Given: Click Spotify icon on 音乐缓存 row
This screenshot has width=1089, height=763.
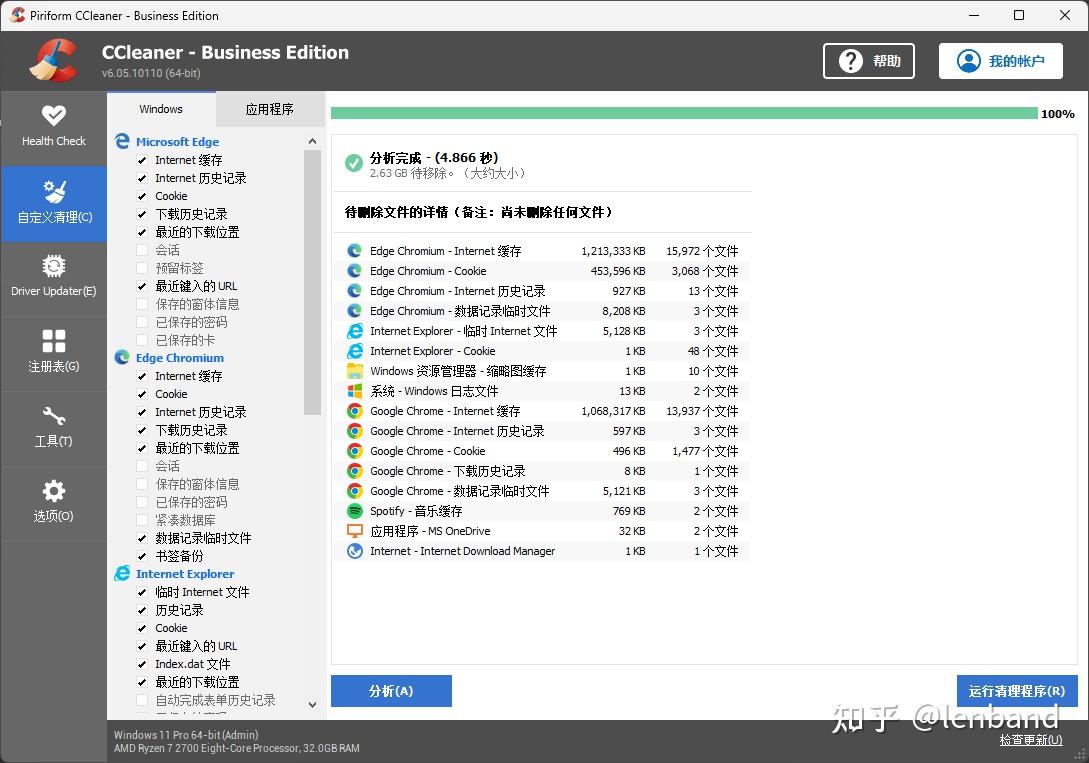Looking at the screenshot, I should [355, 511].
